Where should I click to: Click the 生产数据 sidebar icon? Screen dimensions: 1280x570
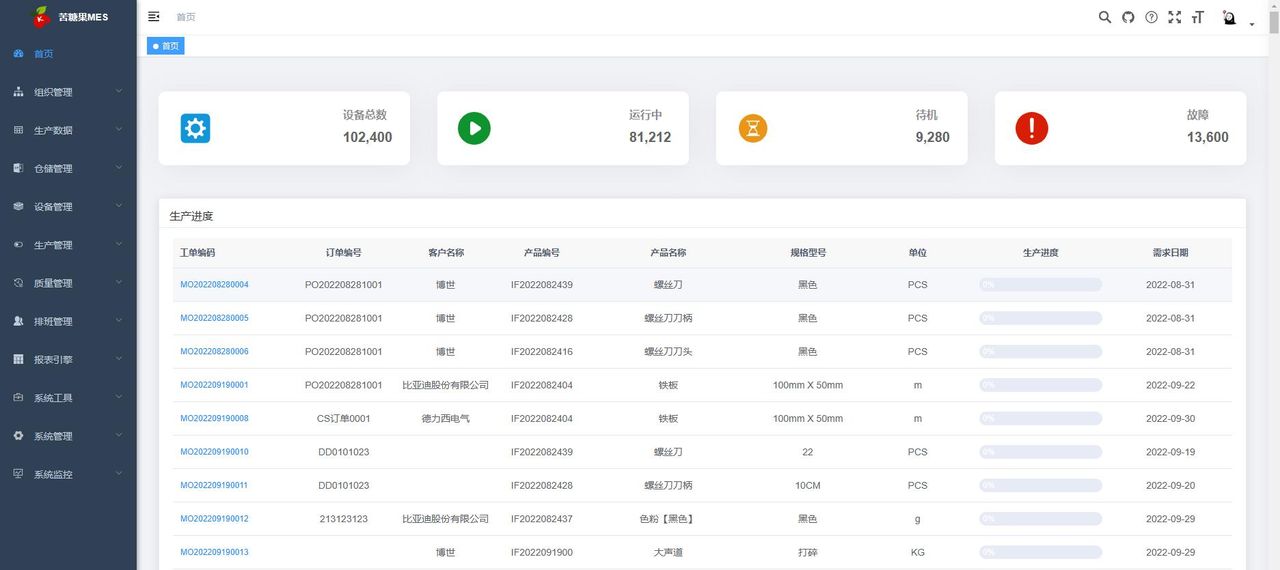[x=18, y=130]
